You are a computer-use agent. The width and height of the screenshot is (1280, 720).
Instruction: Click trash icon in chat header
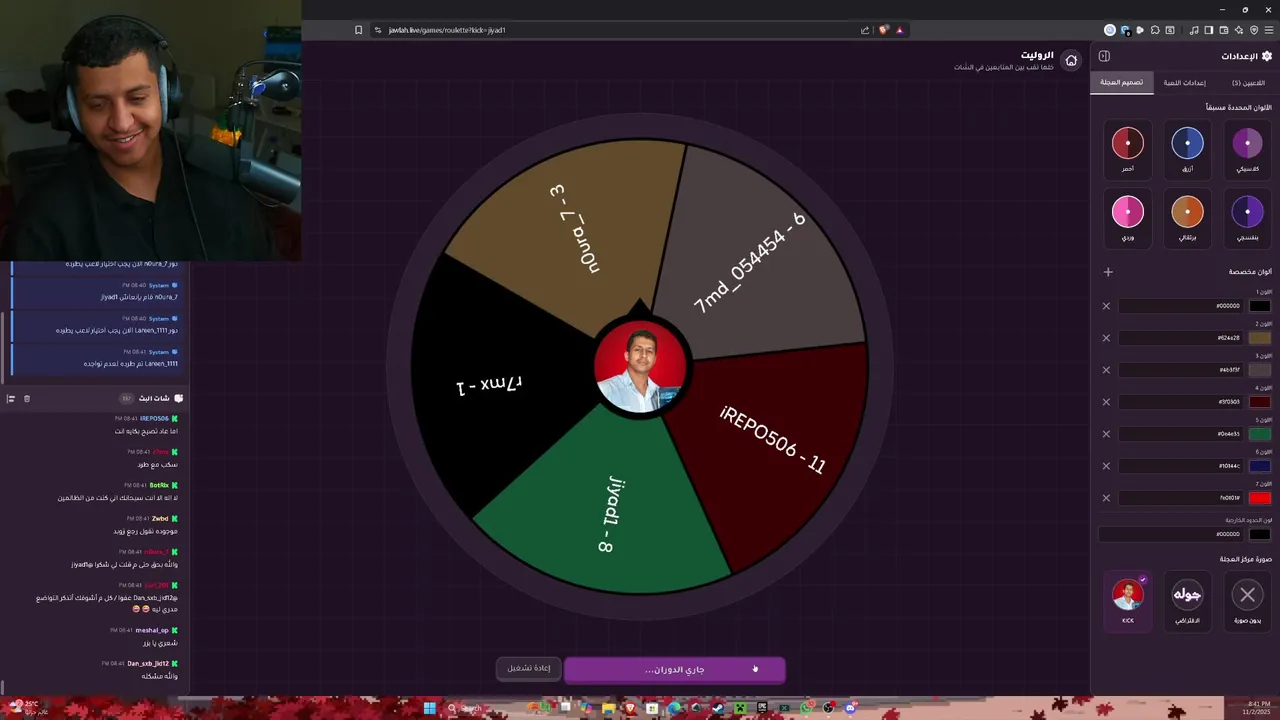click(x=27, y=398)
